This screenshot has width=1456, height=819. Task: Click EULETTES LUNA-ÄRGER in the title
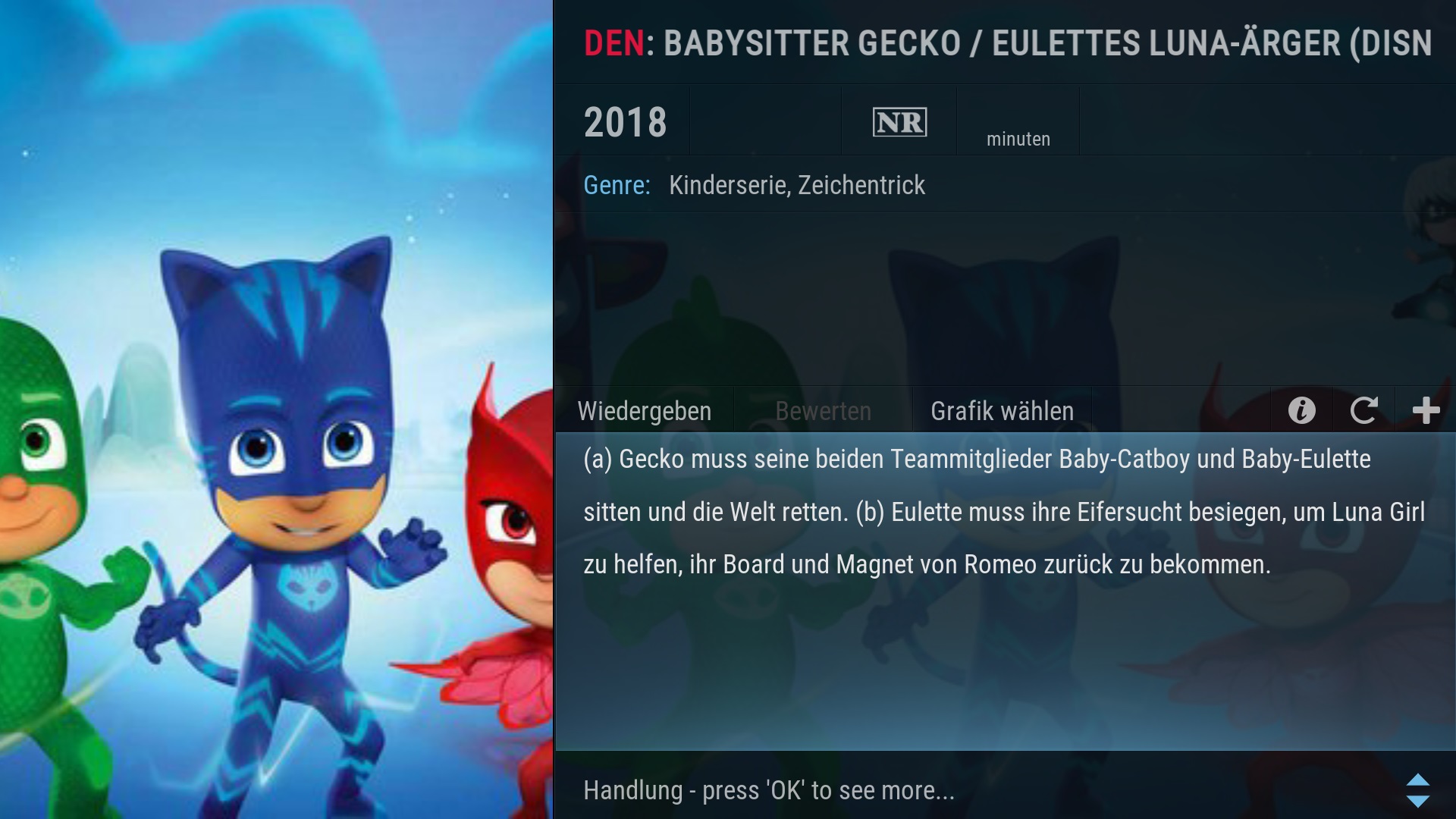point(1166,43)
